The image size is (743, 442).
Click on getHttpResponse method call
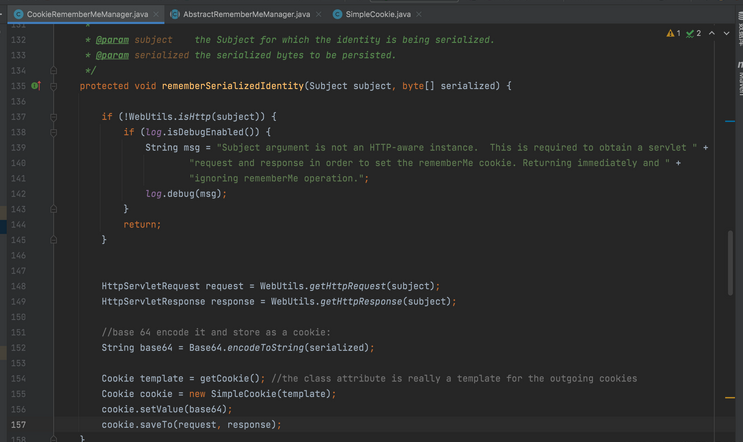[x=361, y=301]
